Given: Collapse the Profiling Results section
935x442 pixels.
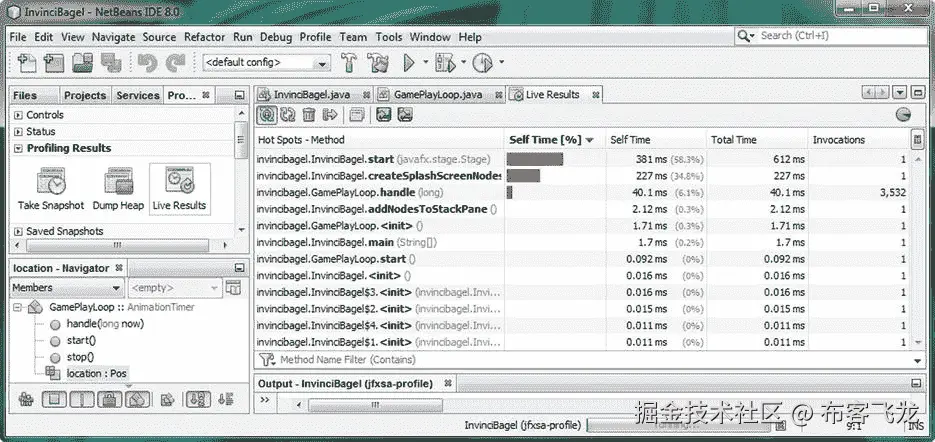Looking at the screenshot, I should pos(19,149).
